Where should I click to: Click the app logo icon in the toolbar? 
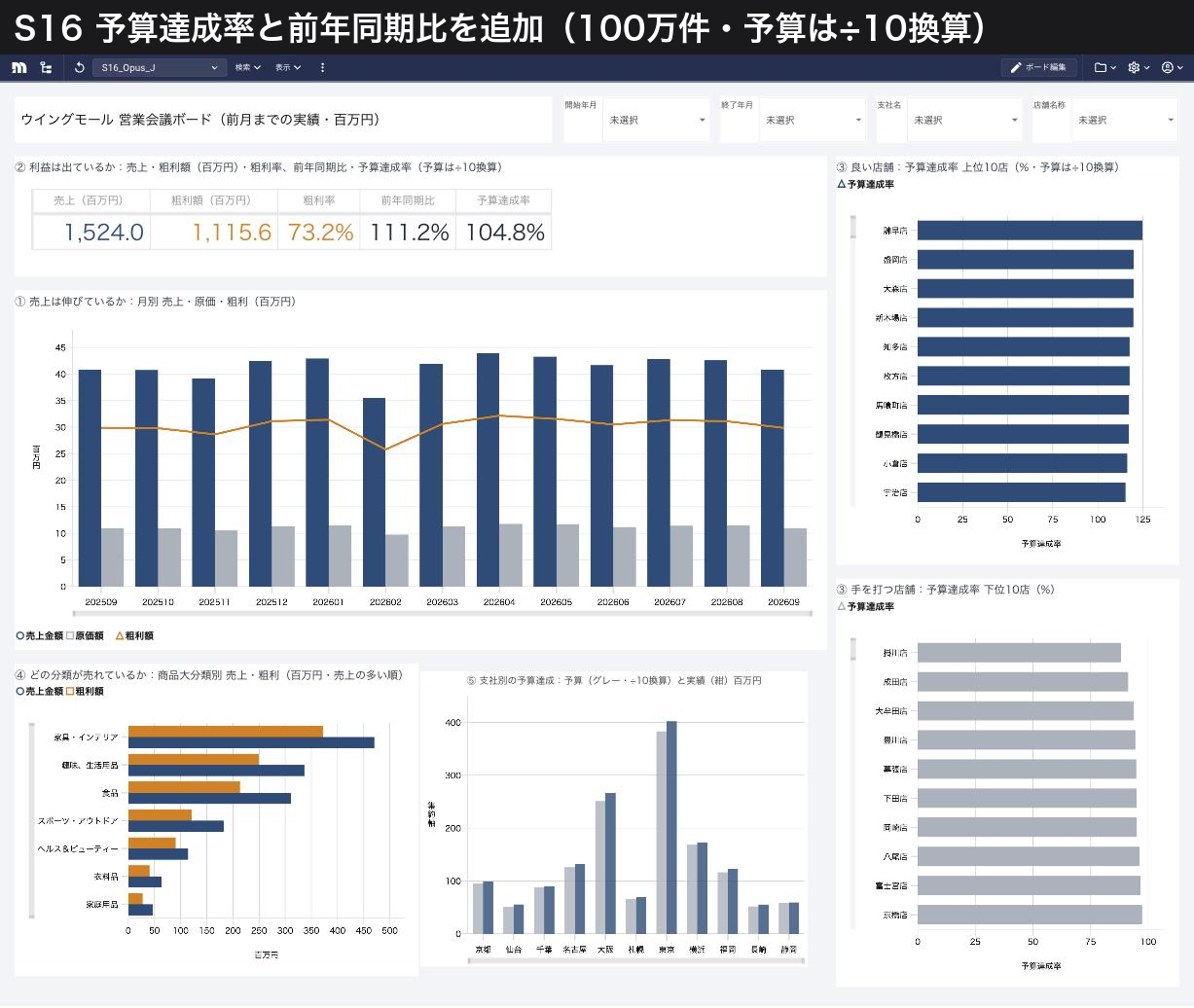click(x=19, y=67)
